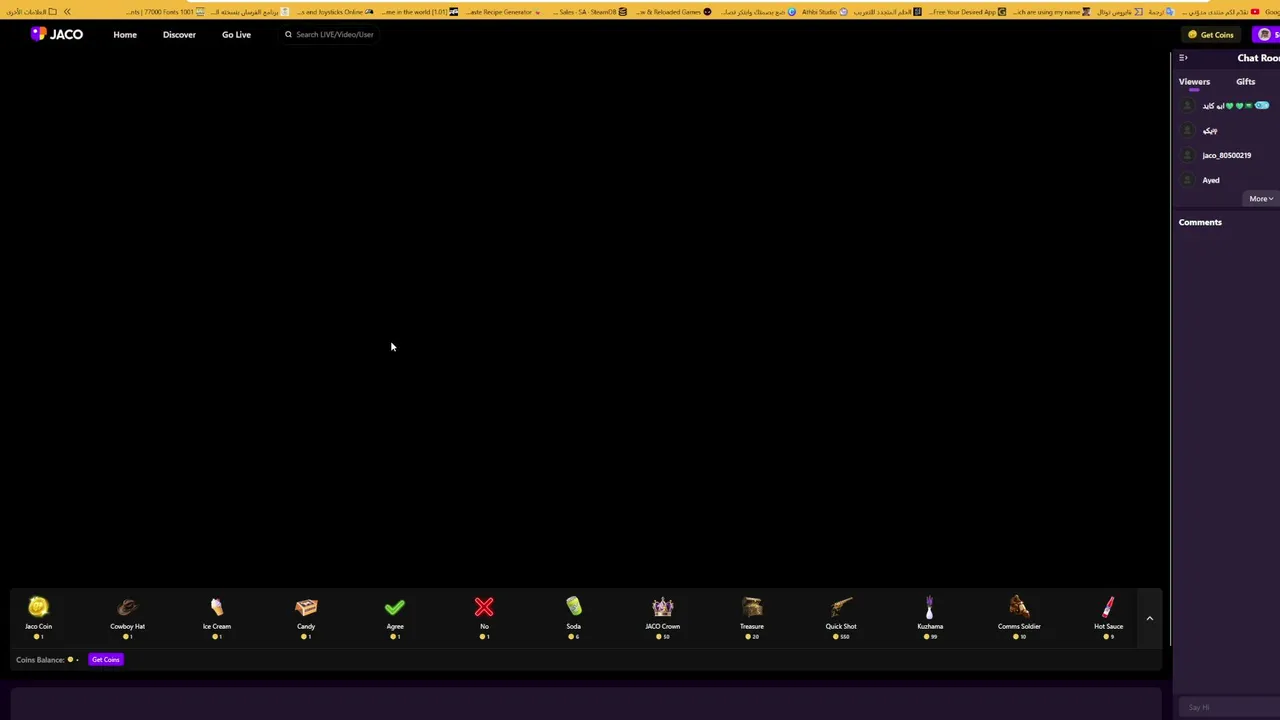Select viewer name Ayed
This screenshot has height=720, width=1280.
tap(1211, 180)
